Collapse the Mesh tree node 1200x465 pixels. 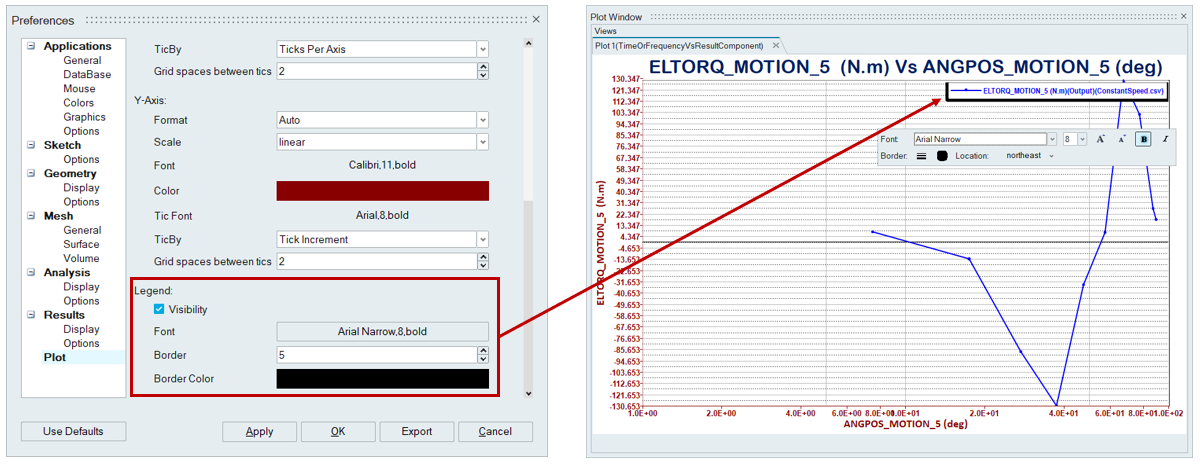(31, 216)
